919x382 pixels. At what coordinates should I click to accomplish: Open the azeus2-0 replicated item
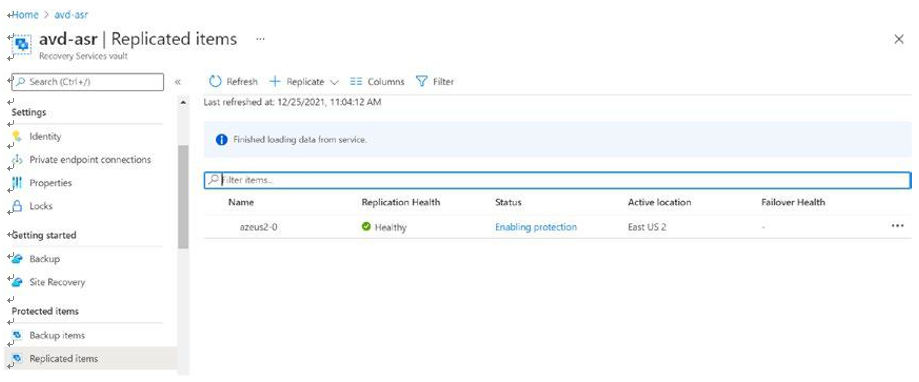pos(258,227)
